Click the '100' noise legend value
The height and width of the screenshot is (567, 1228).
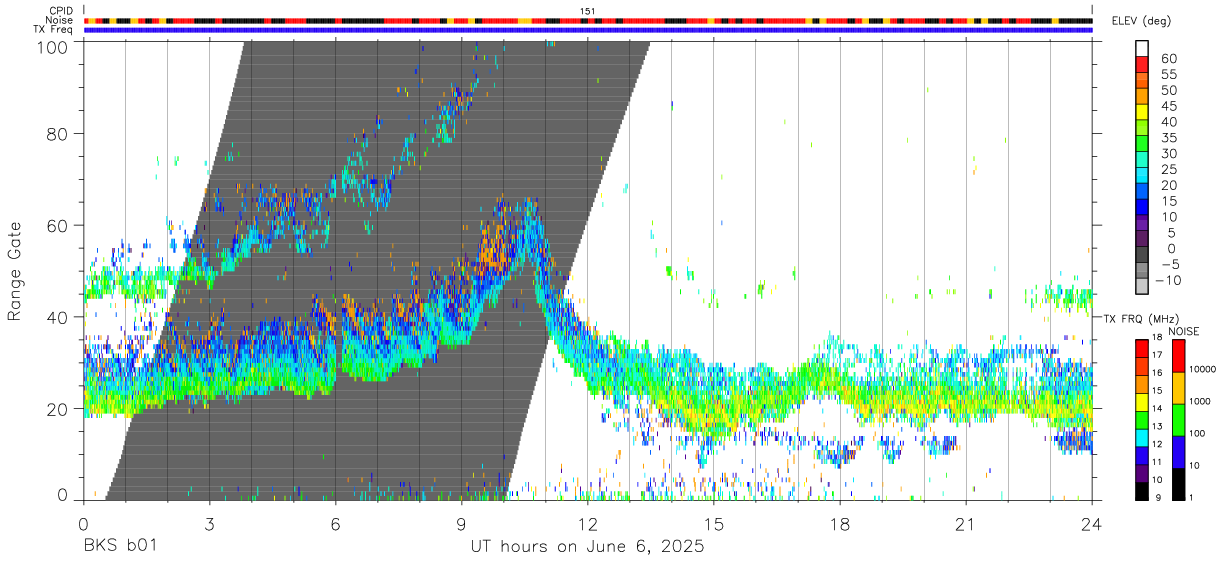1196,435
